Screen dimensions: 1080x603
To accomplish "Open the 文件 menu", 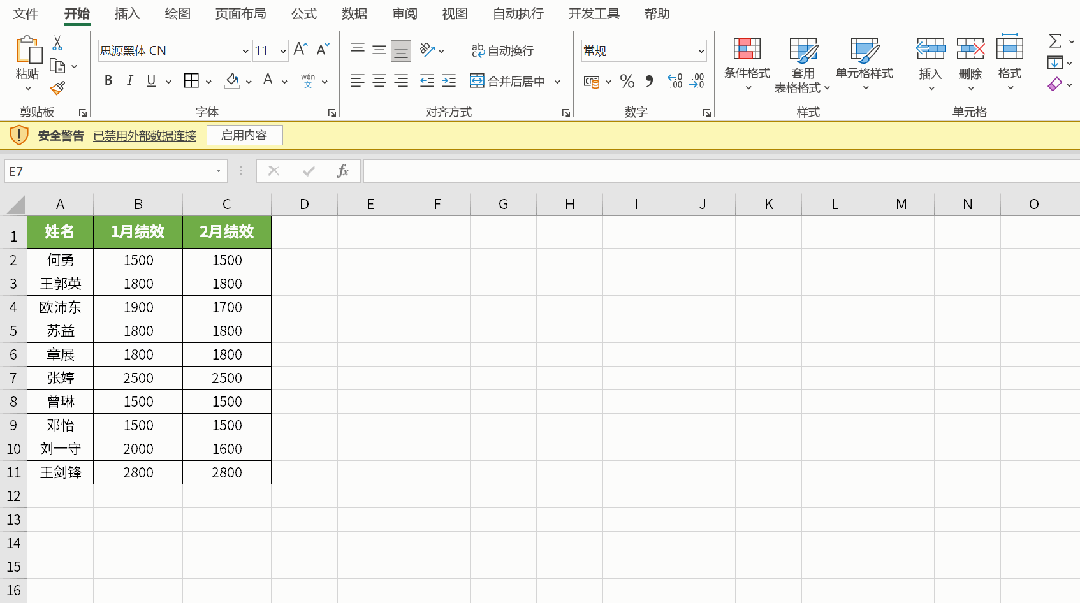I will pyautogui.click(x=25, y=14).
